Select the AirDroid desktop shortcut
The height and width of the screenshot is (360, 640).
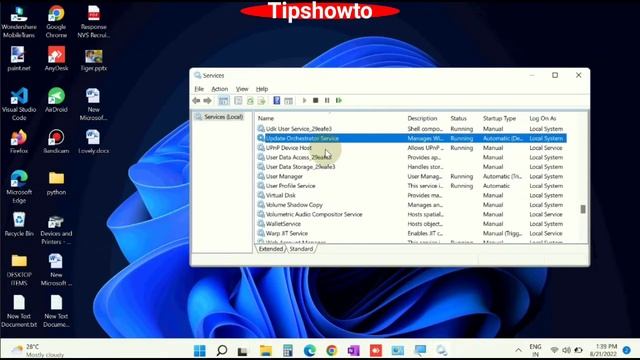point(56,100)
